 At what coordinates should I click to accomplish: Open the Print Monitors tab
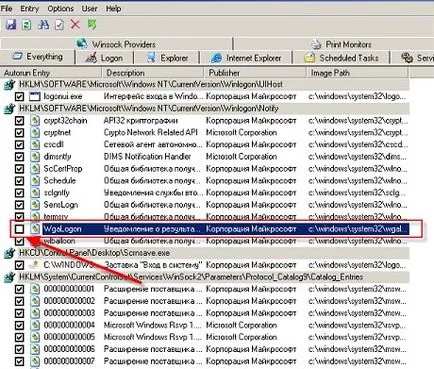pos(334,44)
